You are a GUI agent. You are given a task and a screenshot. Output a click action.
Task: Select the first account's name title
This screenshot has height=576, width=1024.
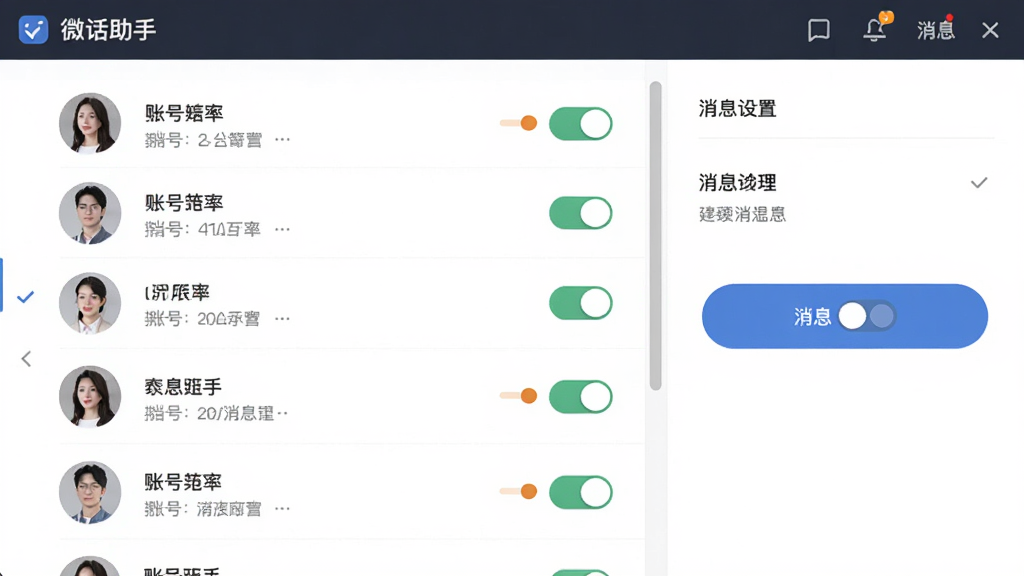(184, 113)
